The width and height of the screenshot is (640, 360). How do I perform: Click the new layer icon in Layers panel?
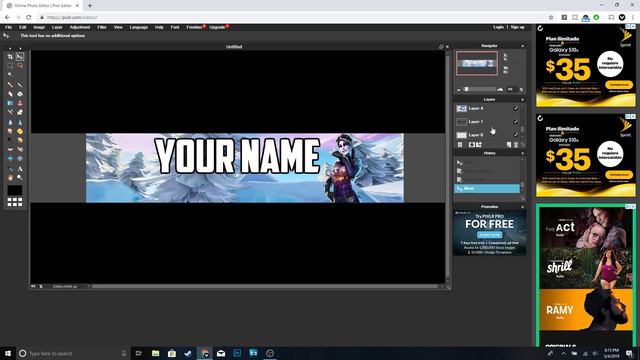click(x=509, y=145)
